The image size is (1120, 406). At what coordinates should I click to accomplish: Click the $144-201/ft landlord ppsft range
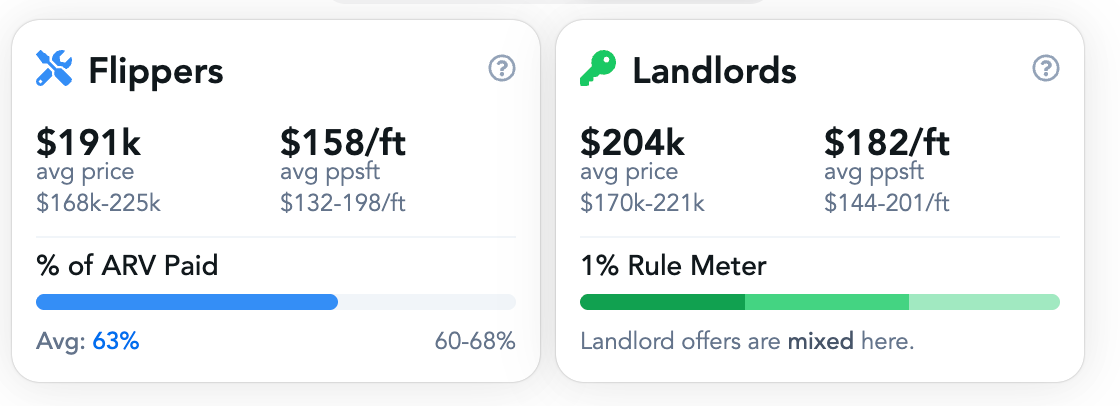(x=886, y=203)
